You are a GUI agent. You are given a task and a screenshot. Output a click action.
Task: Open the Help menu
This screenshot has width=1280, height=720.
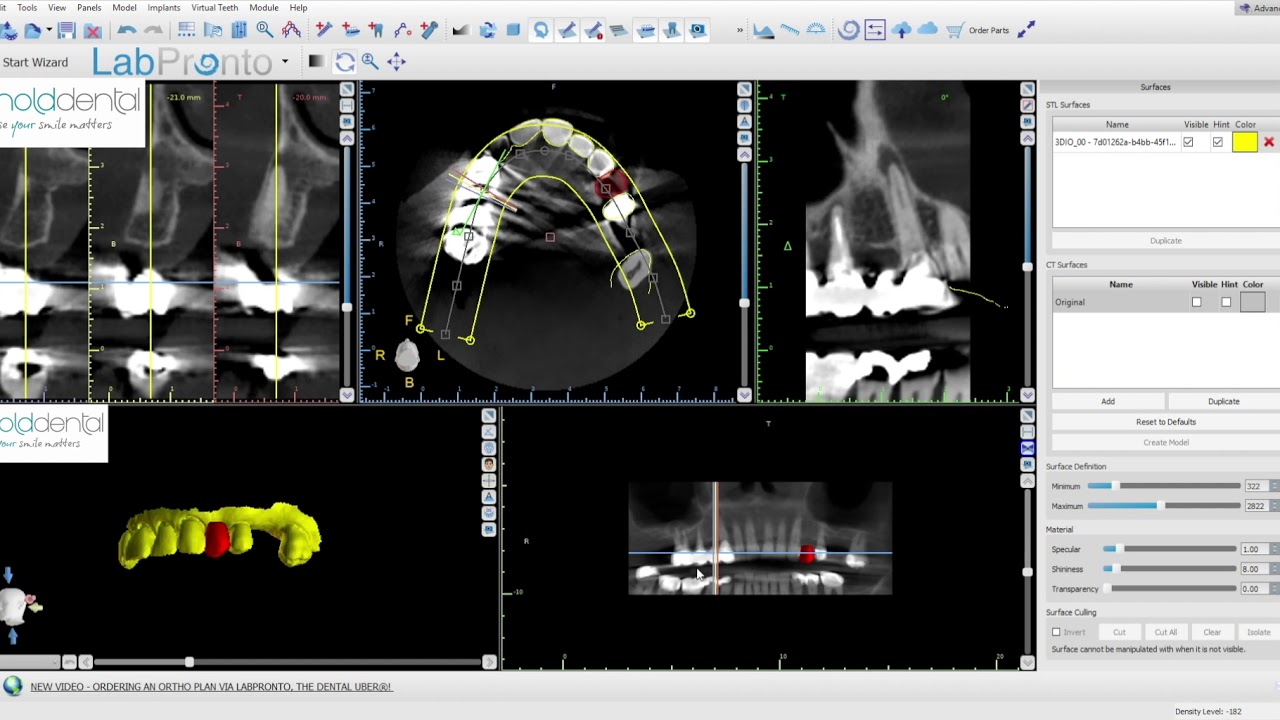[x=298, y=7]
